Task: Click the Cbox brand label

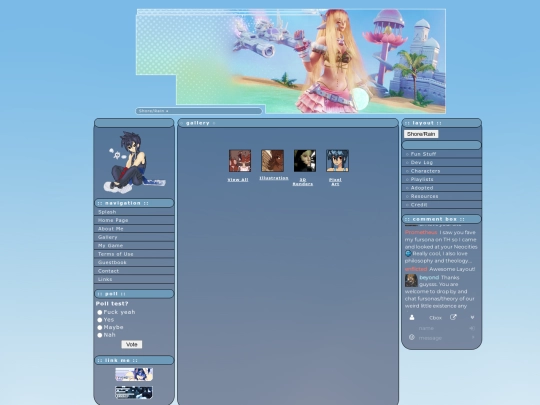Action: [x=435, y=318]
